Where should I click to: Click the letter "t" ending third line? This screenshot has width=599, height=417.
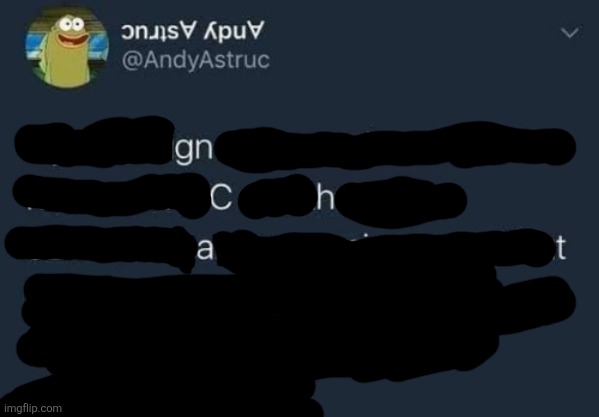(x=560, y=248)
